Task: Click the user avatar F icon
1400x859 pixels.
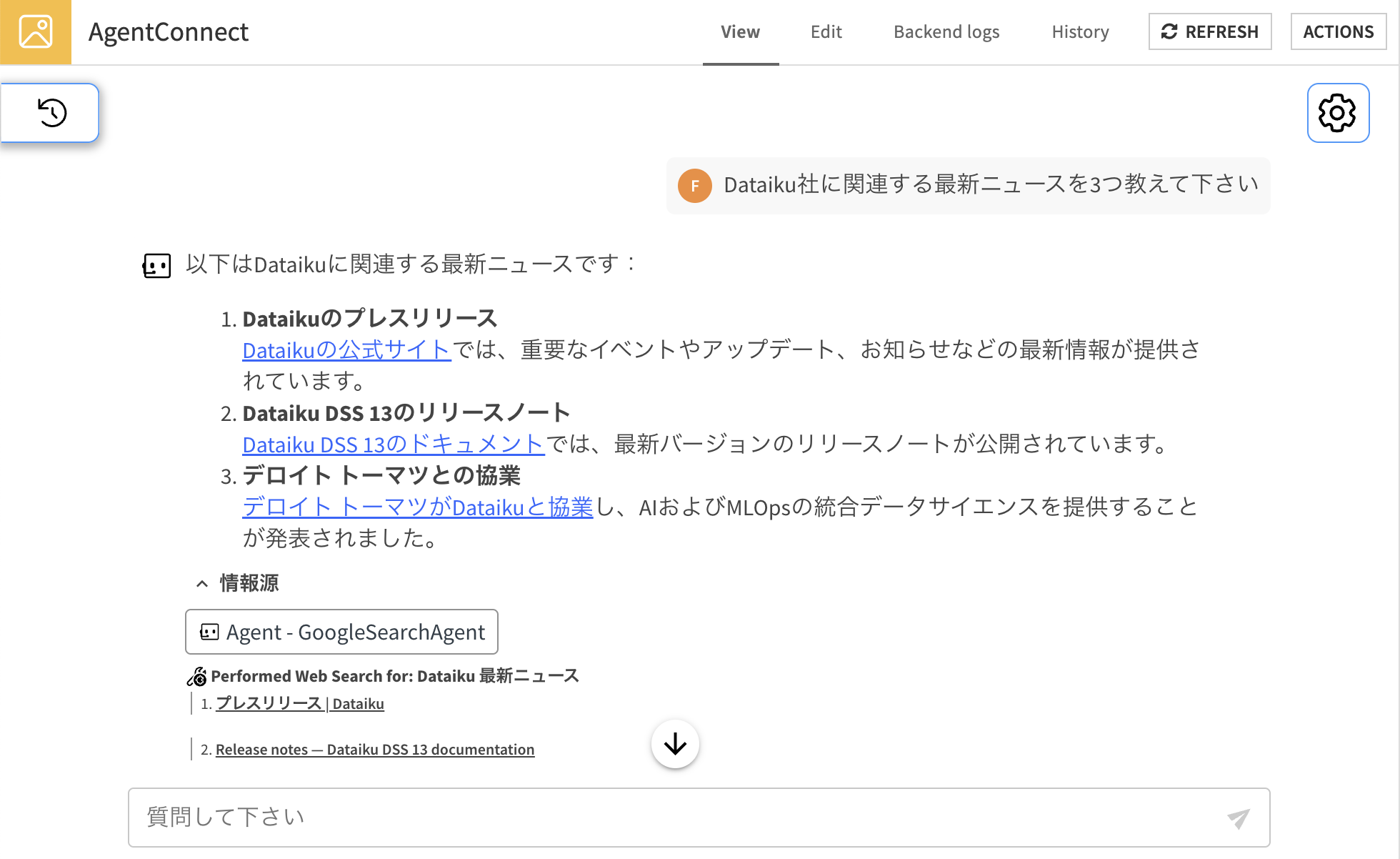Action: 694,186
